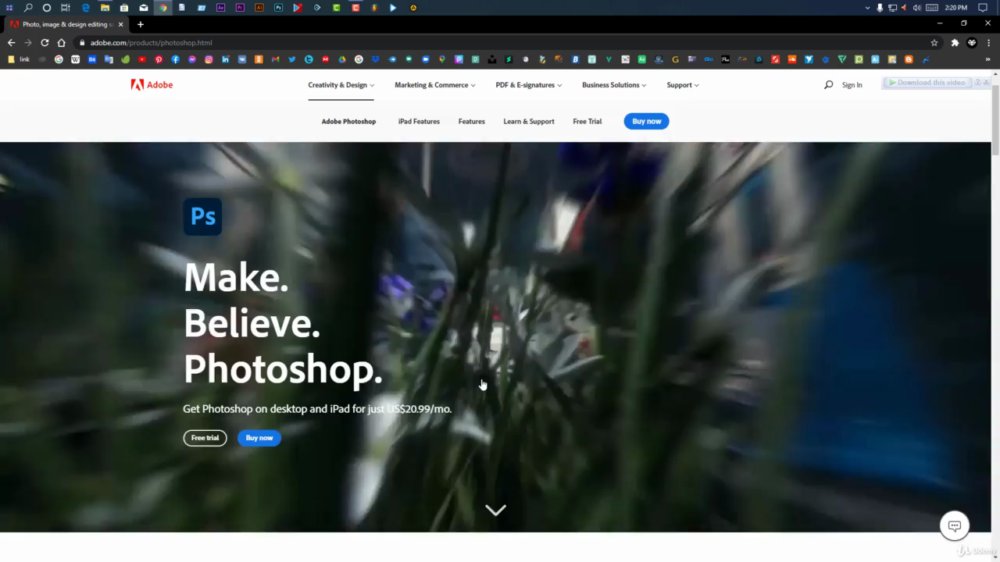Image resolution: width=1000 pixels, height=562 pixels.
Task: Go to browser home page
Action: (x=61, y=43)
